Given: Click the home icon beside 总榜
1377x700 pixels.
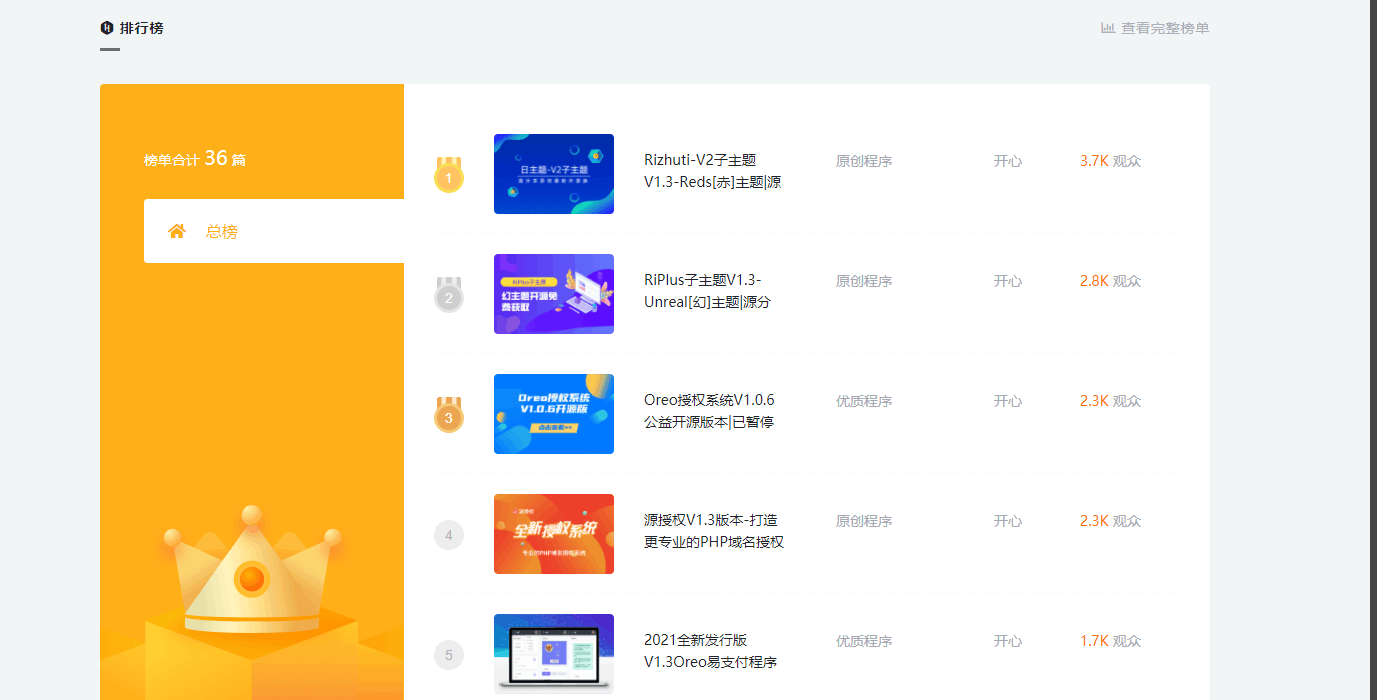Looking at the screenshot, I should click(x=177, y=231).
